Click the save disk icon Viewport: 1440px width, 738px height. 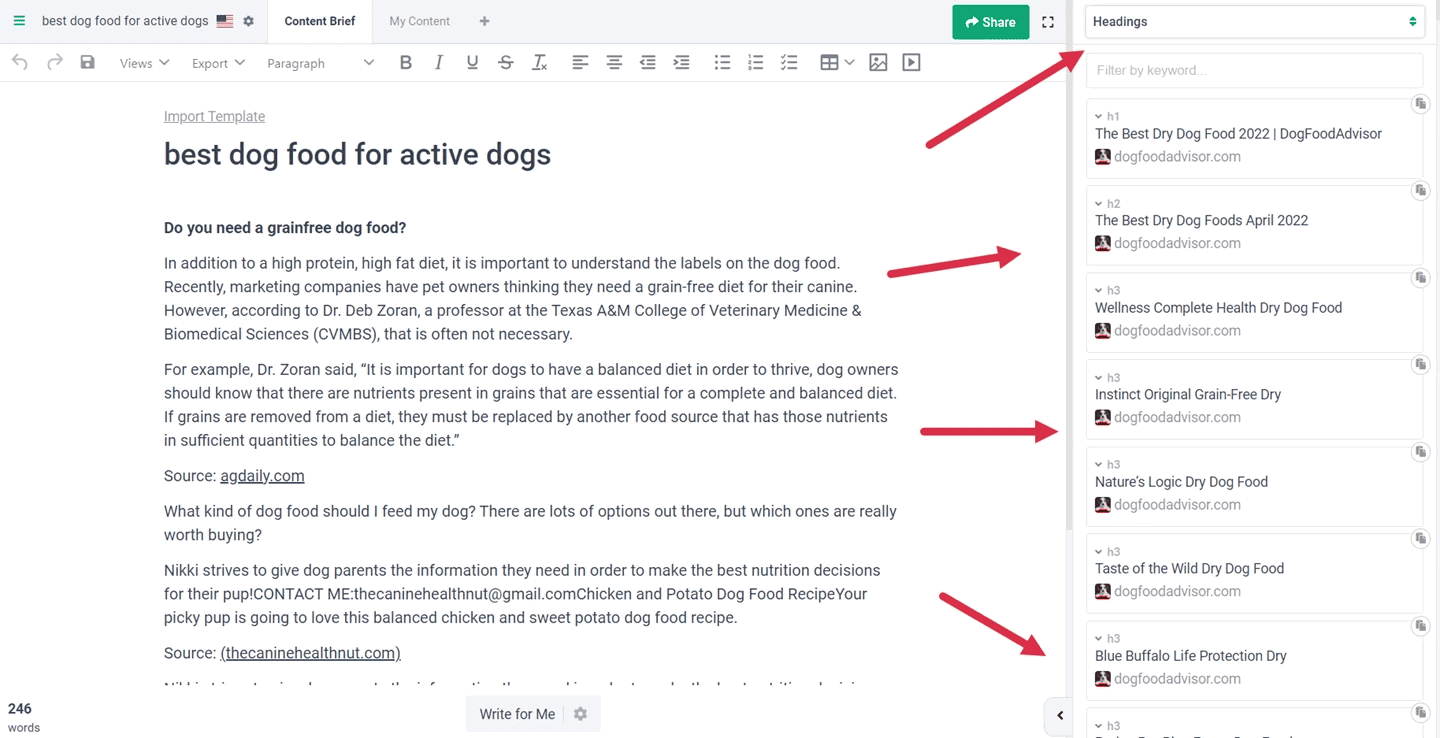tap(88, 63)
